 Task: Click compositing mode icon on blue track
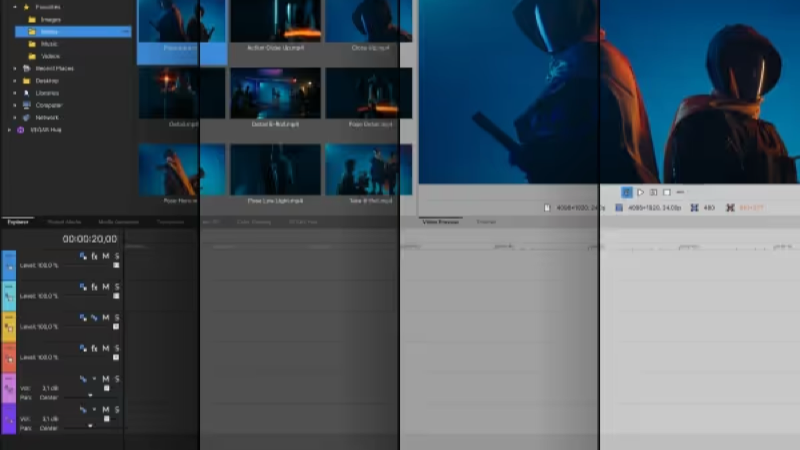pos(83,257)
